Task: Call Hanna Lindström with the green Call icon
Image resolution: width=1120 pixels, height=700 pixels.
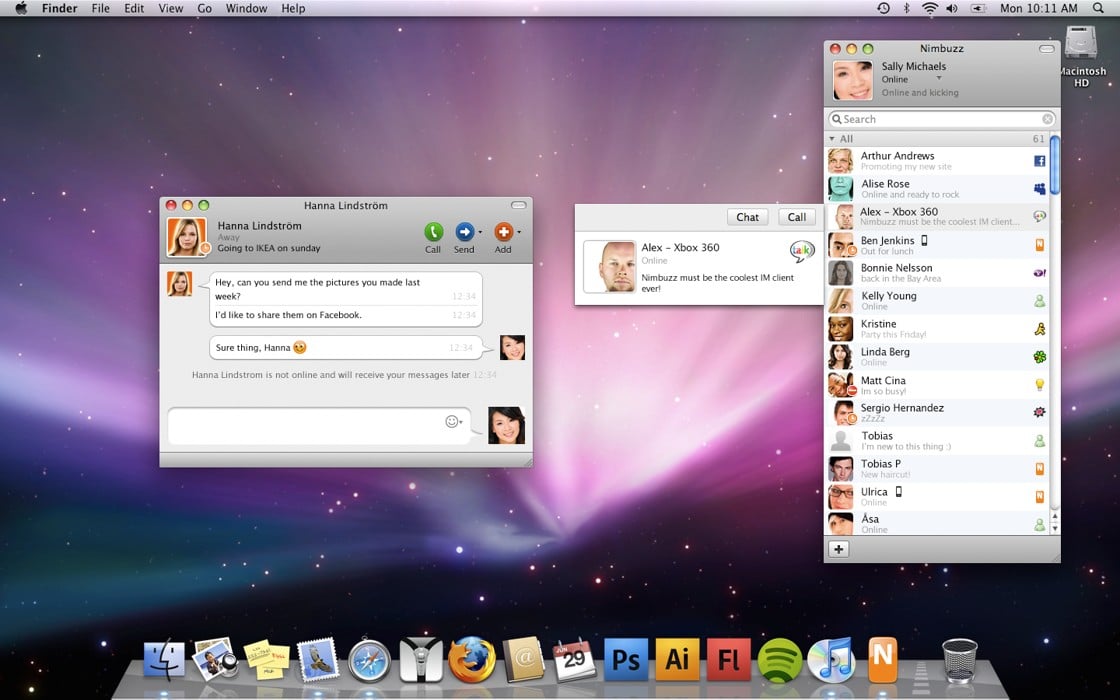Action: coord(433,232)
